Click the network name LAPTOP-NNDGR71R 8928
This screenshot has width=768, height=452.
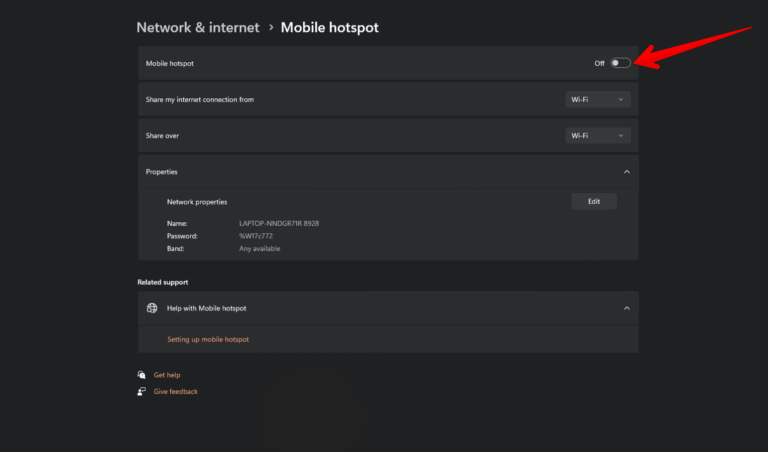pos(279,223)
